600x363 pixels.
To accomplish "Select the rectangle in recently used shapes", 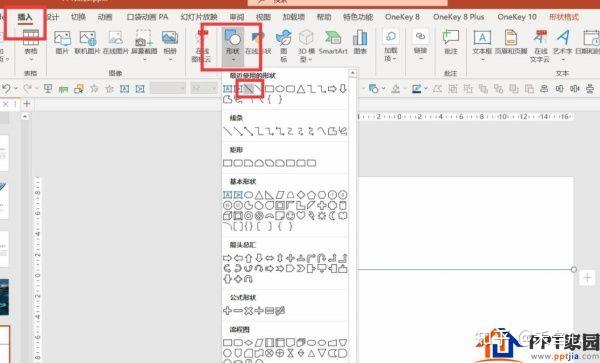I will click(x=270, y=89).
